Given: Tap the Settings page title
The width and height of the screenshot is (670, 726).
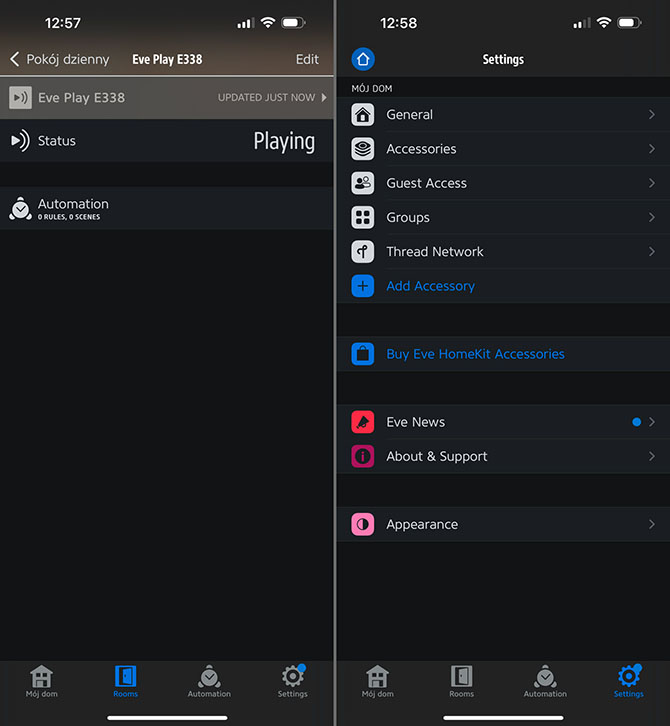Looking at the screenshot, I should (x=503, y=59).
